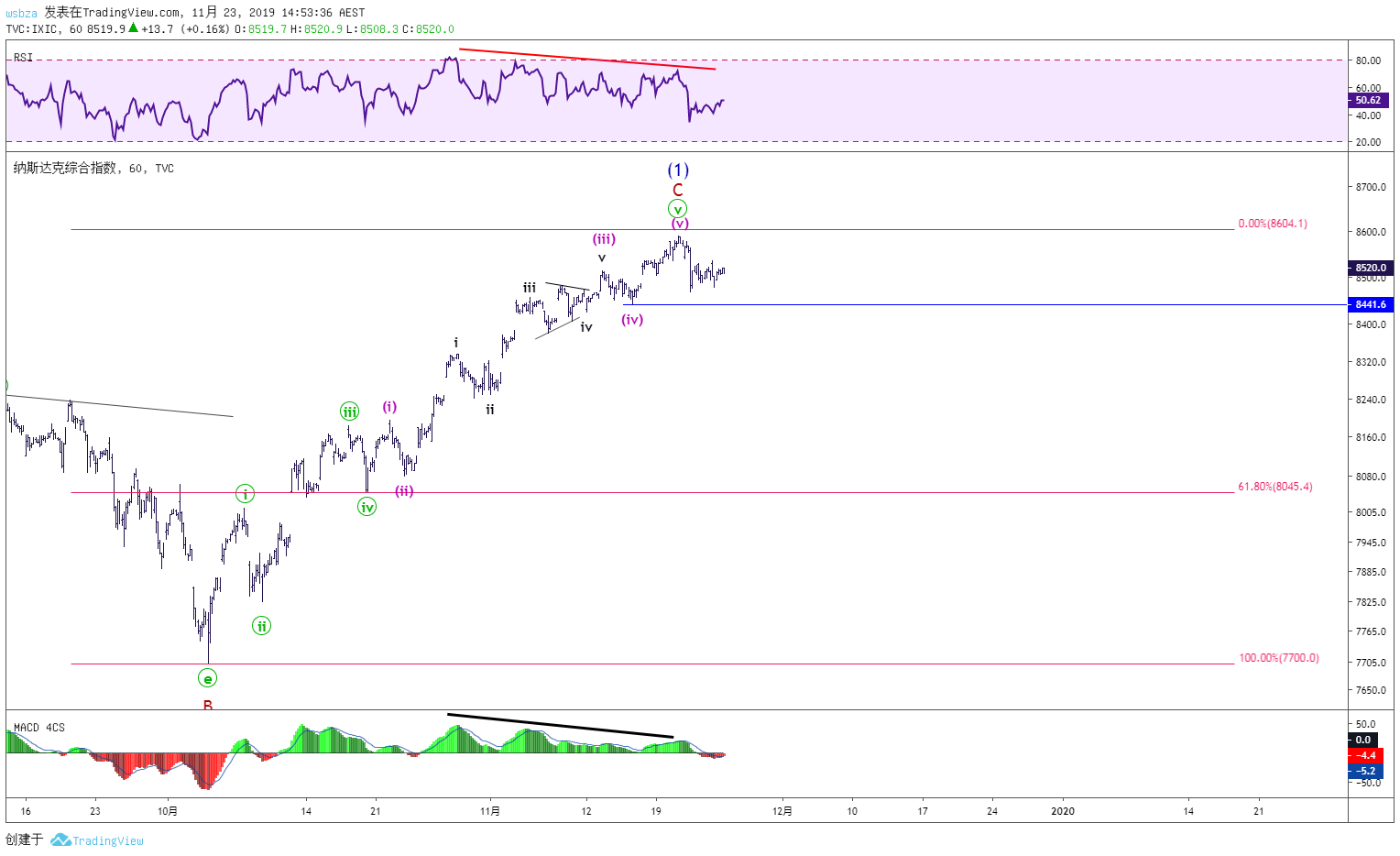The width and height of the screenshot is (1400, 856).
Task: Select the TVC:IXIC symbol text in the header
Action: (x=32, y=29)
